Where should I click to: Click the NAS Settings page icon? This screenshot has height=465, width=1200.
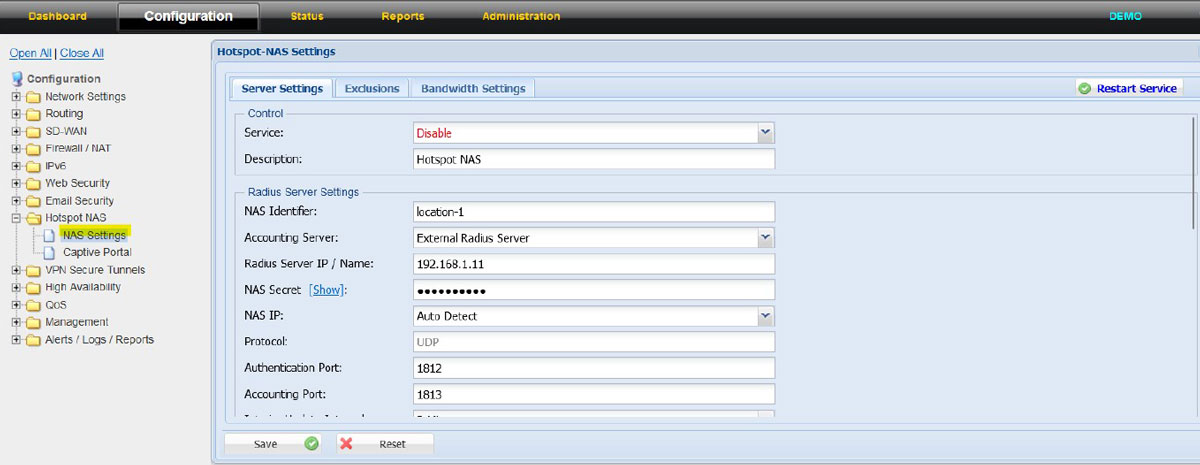pyautogui.click(x=49, y=235)
